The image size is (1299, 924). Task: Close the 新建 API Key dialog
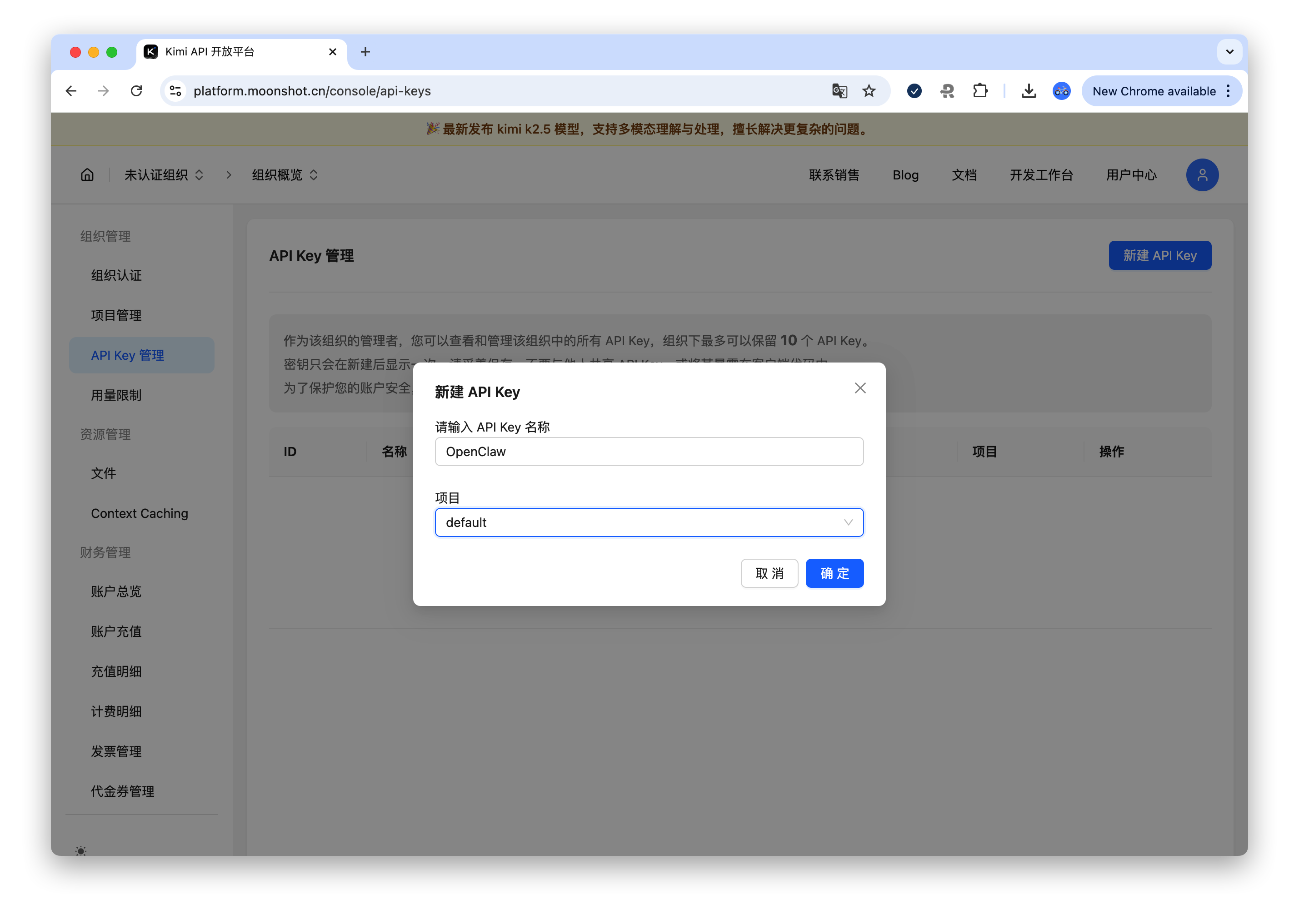(859, 388)
